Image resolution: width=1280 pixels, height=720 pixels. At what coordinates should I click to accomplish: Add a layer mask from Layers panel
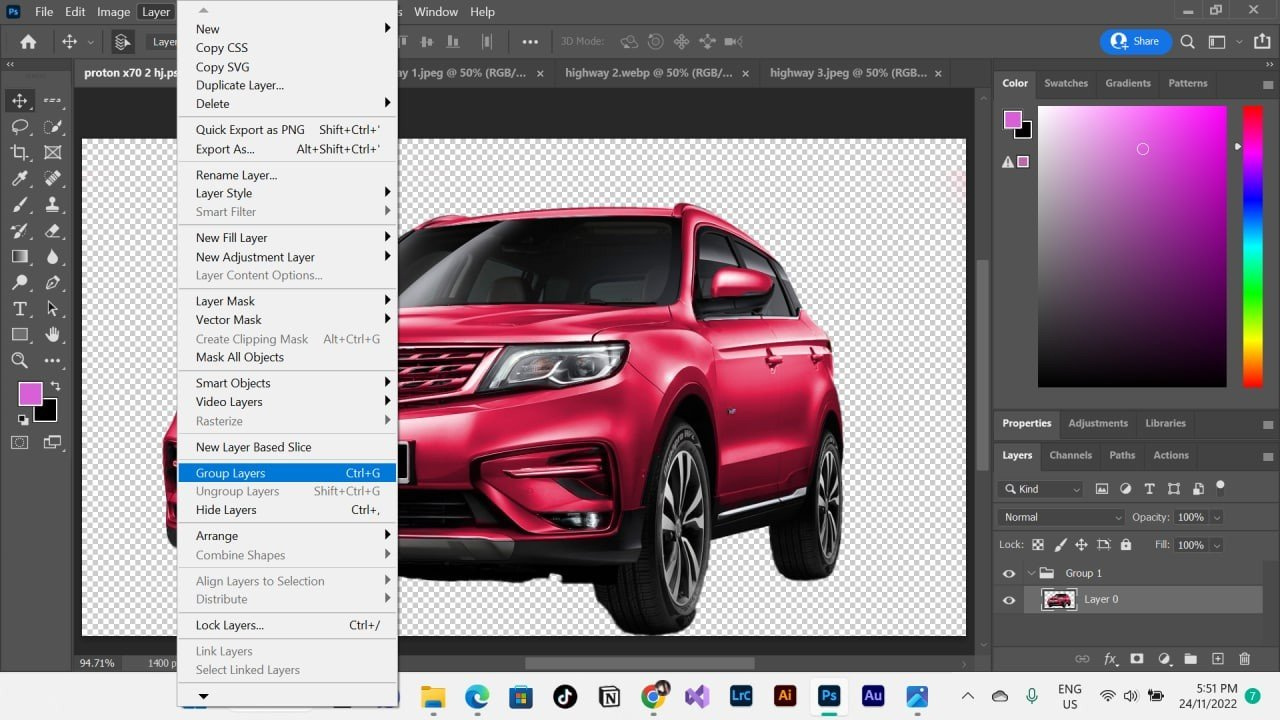click(1137, 659)
